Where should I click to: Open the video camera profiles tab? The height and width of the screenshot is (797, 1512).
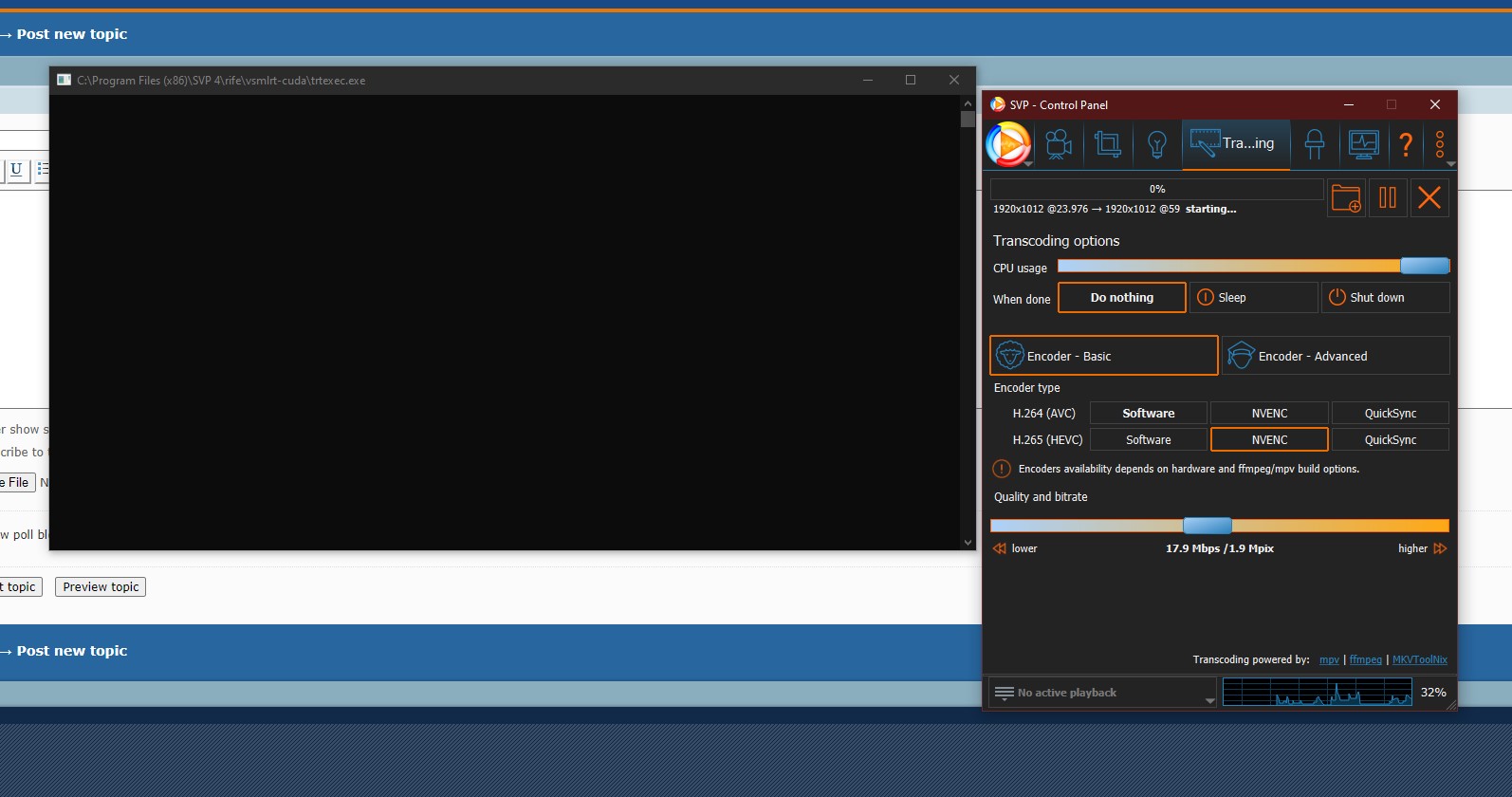pos(1058,144)
